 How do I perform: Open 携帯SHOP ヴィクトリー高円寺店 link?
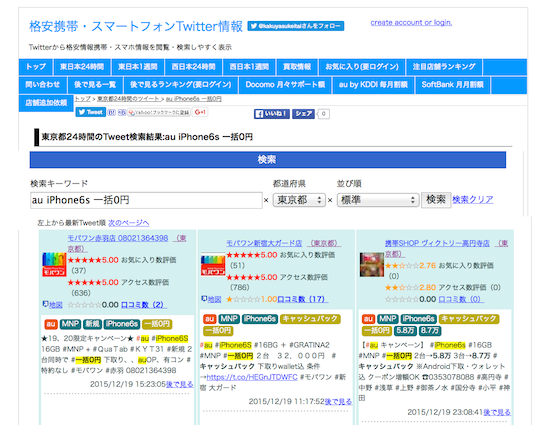point(437,243)
